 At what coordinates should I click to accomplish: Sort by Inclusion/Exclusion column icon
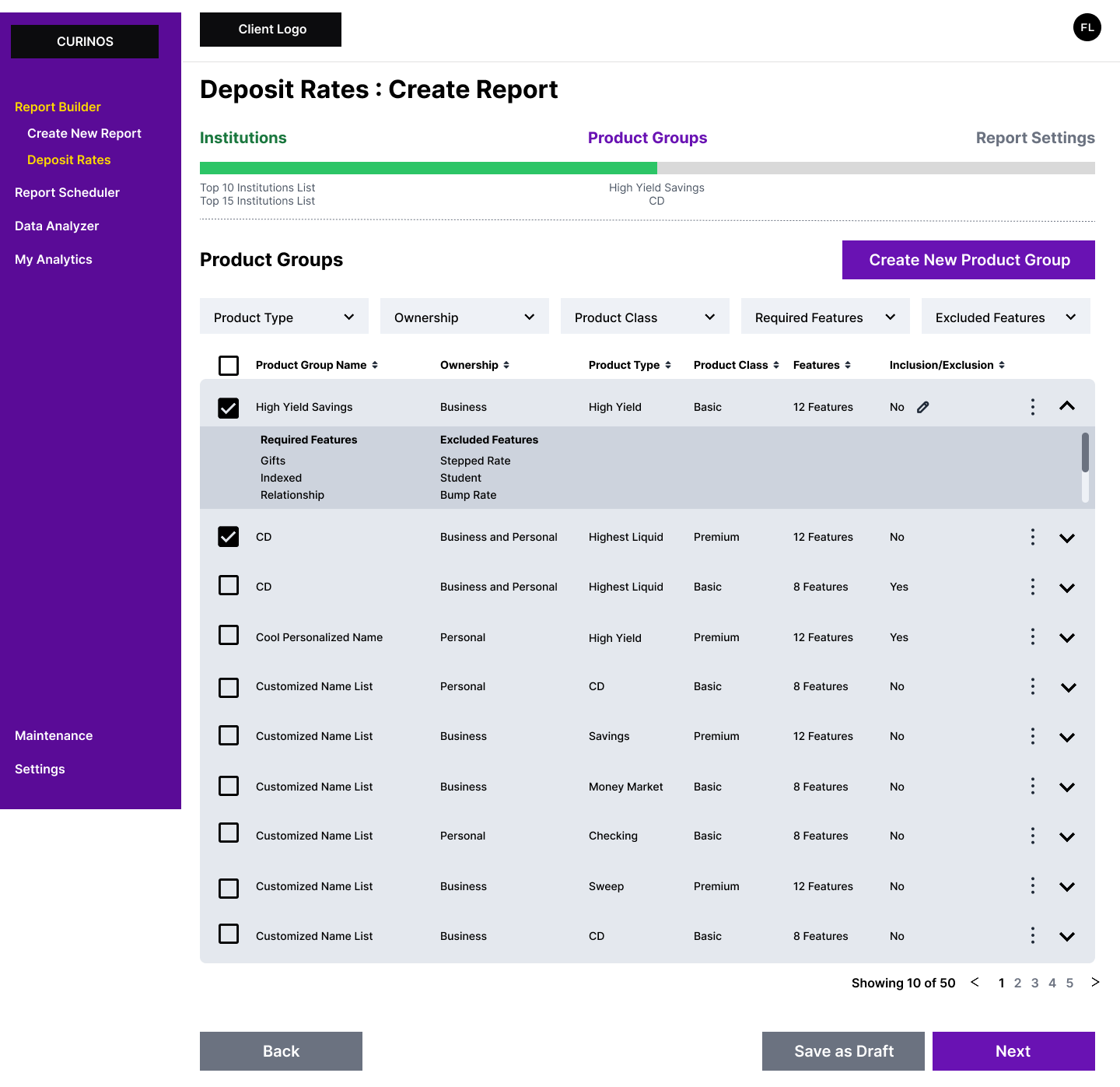[x=1002, y=365]
